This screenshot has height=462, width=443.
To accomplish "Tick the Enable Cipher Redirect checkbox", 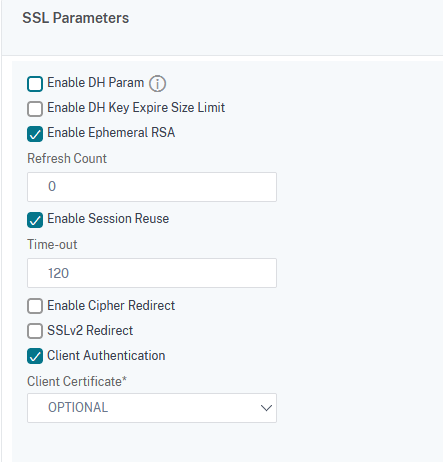I will click(35, 306).
